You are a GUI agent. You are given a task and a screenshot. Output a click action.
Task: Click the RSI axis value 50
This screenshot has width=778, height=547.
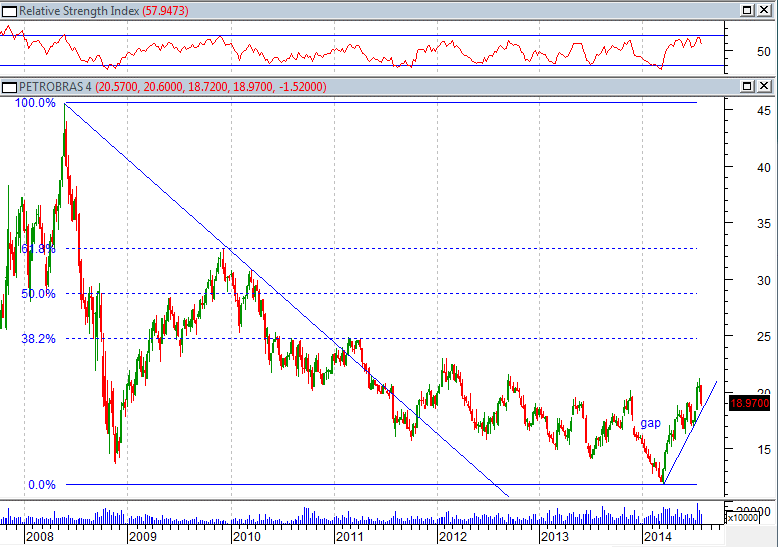click(764, 51)
